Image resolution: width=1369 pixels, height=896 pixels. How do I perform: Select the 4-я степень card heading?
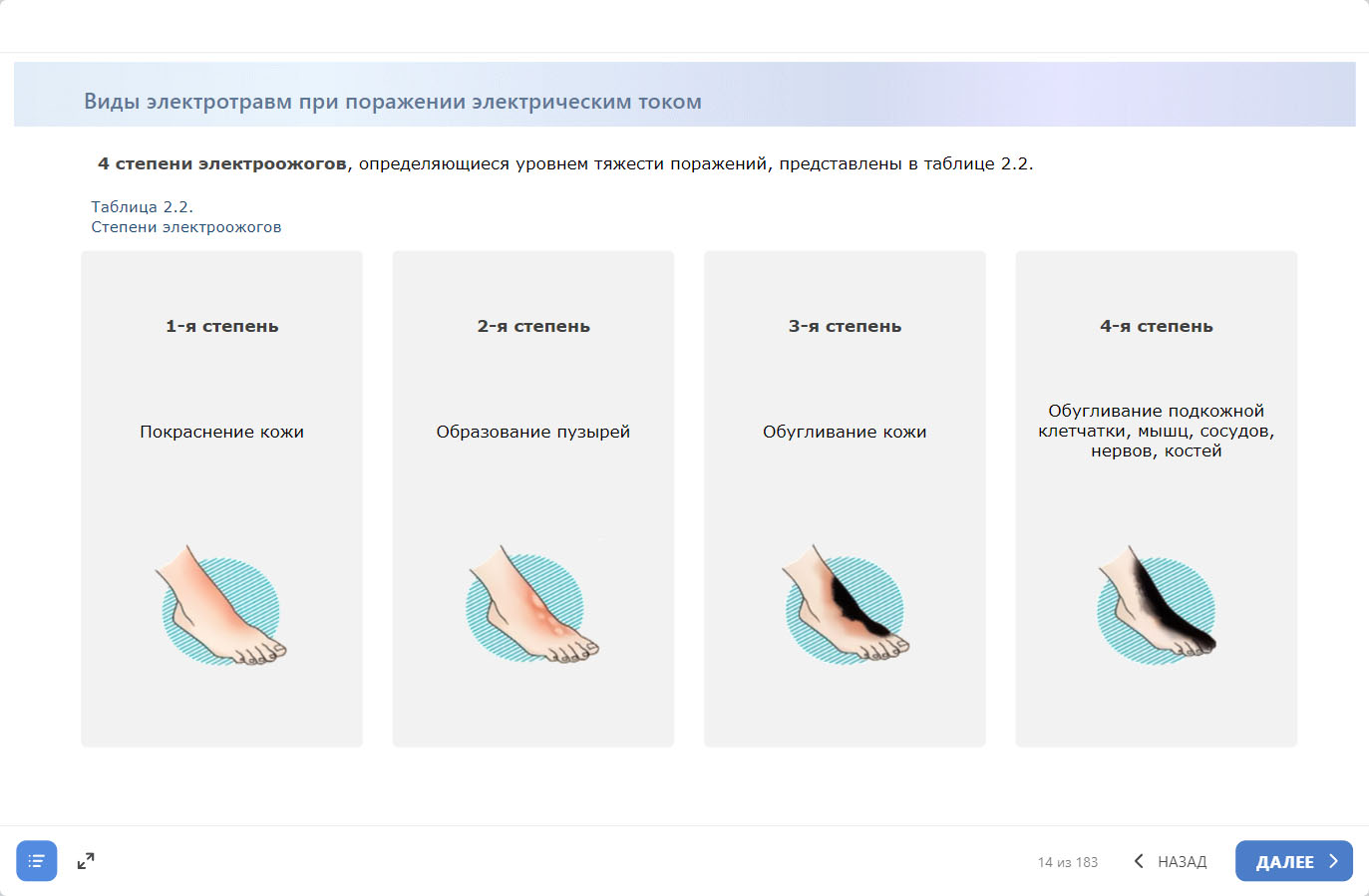click(1156, 326)
